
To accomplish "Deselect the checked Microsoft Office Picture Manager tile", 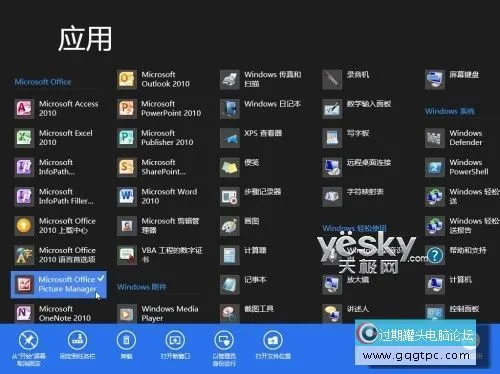I will 59,284.
